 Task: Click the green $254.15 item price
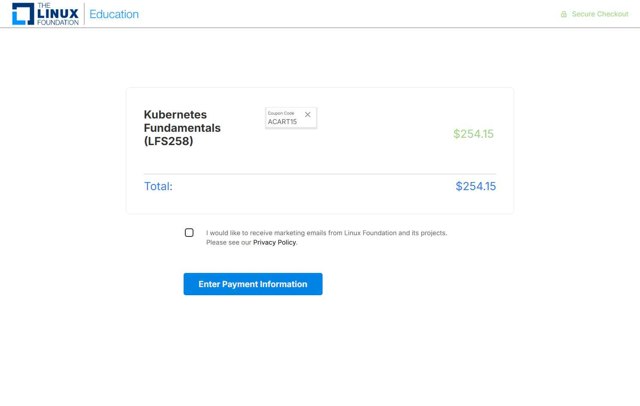(473, 134)
